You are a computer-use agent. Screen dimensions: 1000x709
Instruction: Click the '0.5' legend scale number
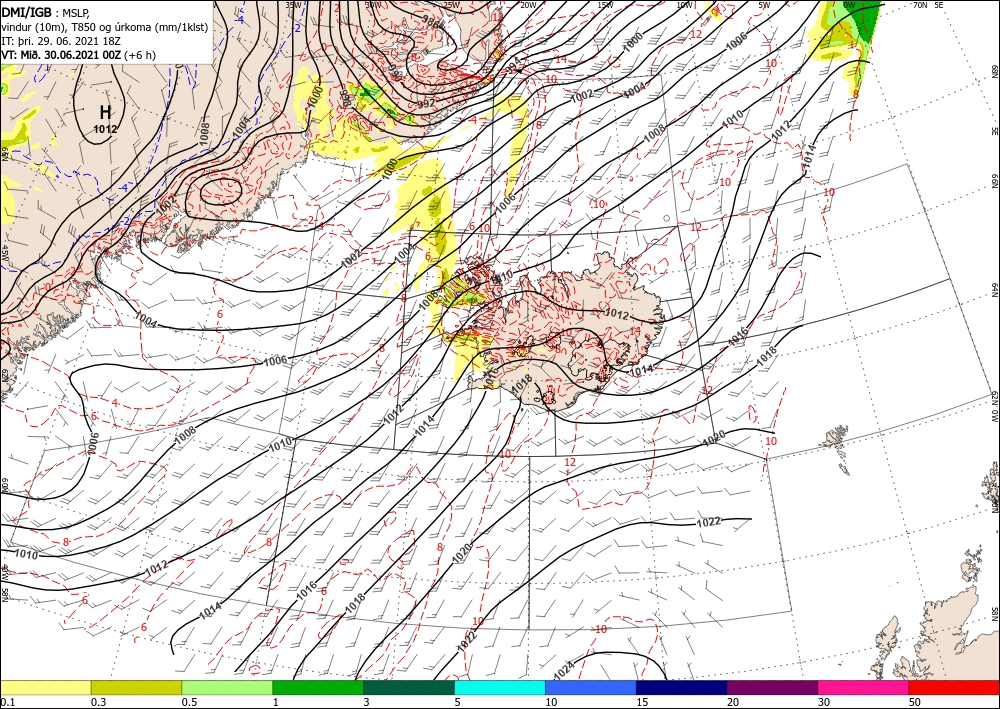pos(189,702)
